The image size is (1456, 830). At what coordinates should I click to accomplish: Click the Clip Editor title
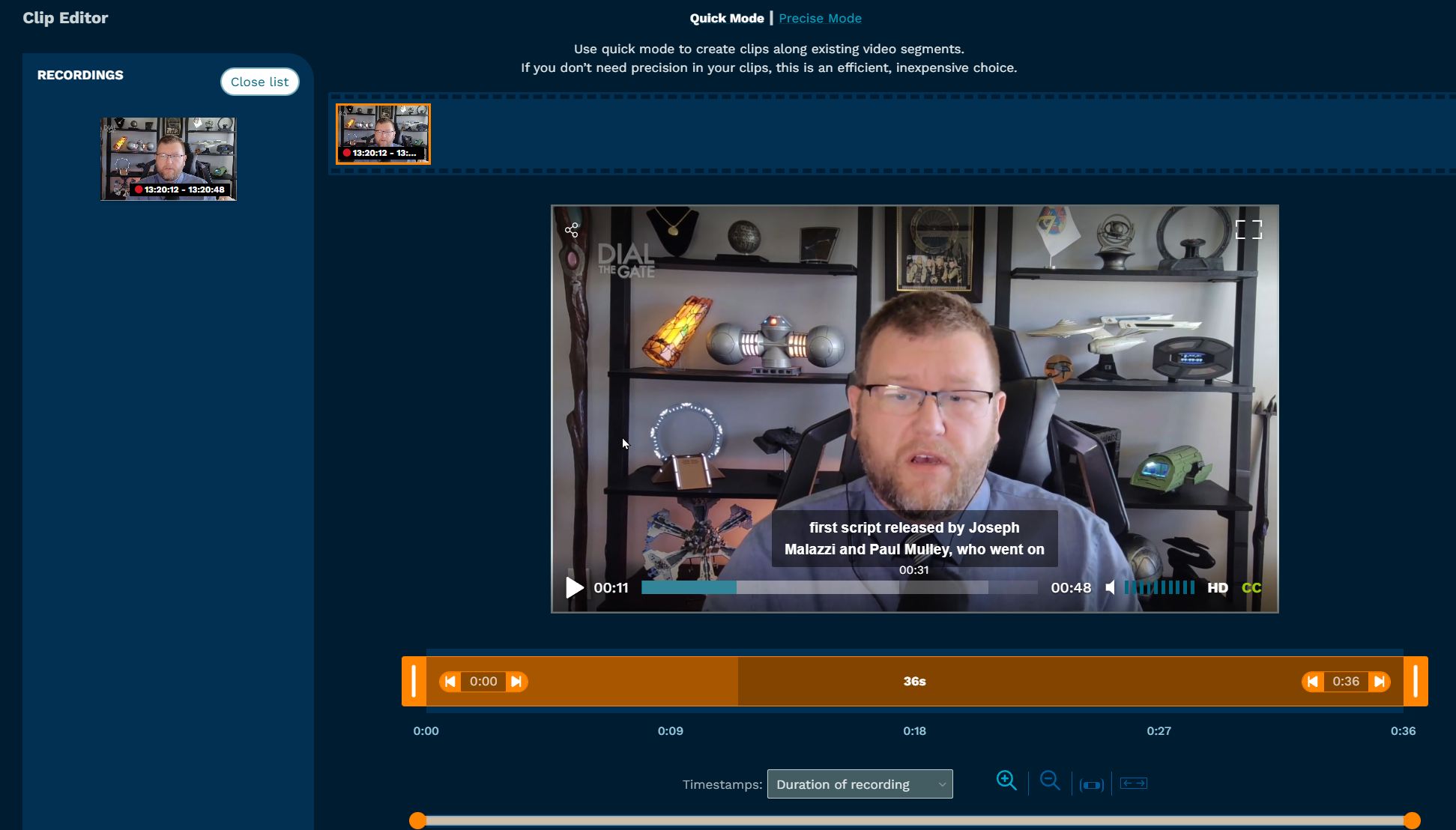(65, 18)
